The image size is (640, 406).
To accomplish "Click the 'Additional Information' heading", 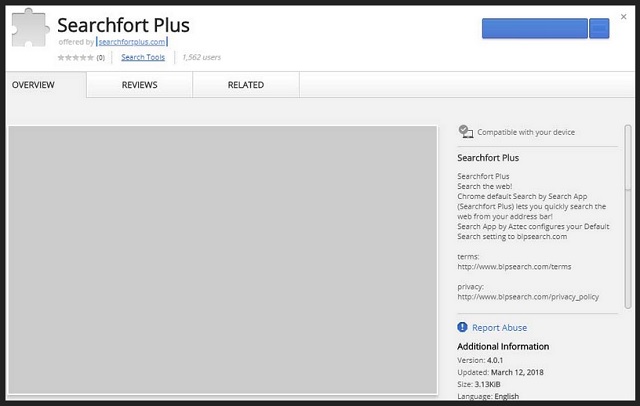I will [x=503, y=346].
